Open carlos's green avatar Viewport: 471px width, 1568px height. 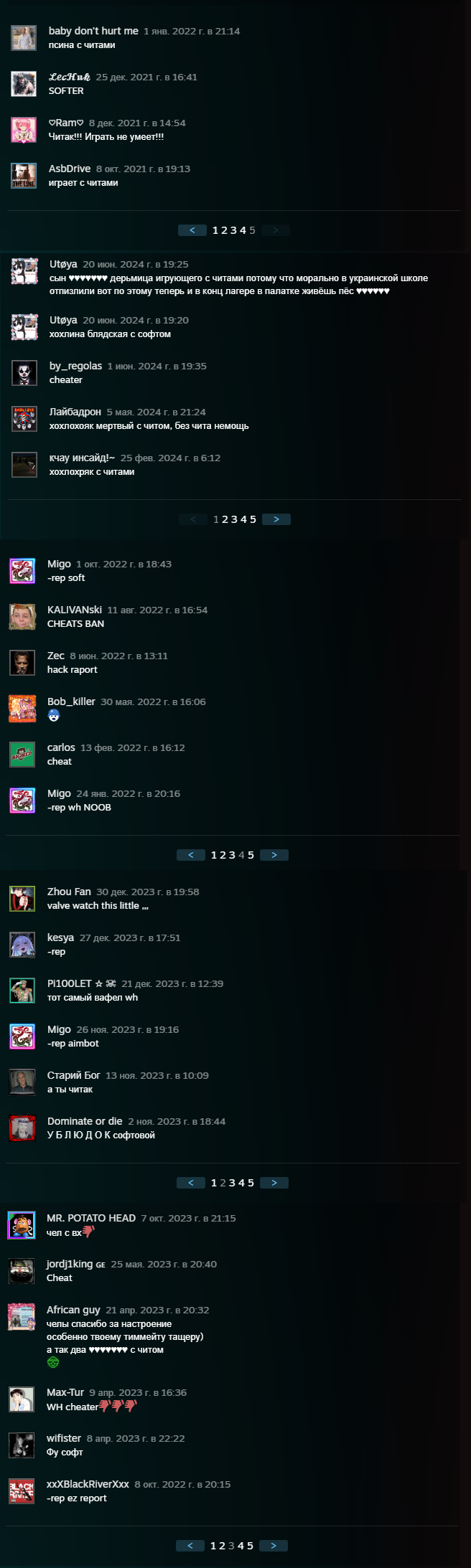pyautogui.click(x=22, y=755)
